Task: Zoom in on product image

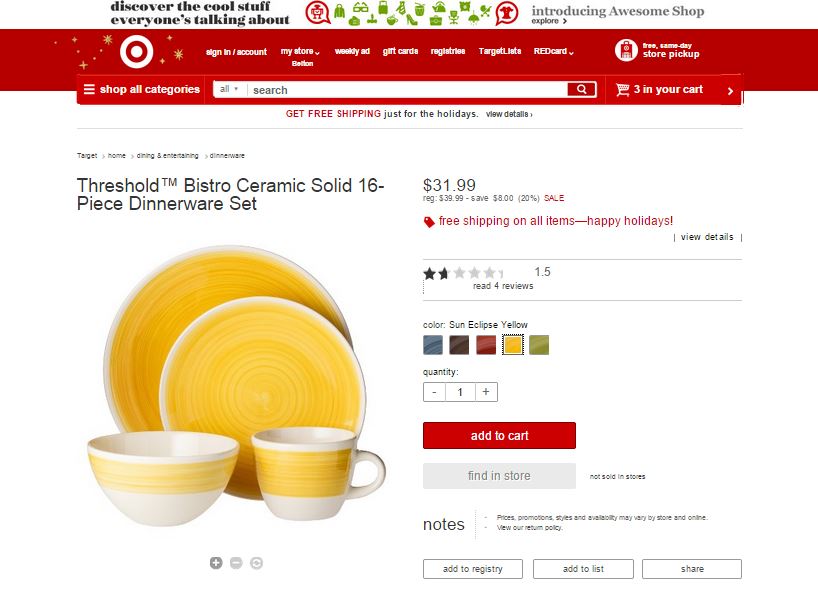Action: [216, 563]
